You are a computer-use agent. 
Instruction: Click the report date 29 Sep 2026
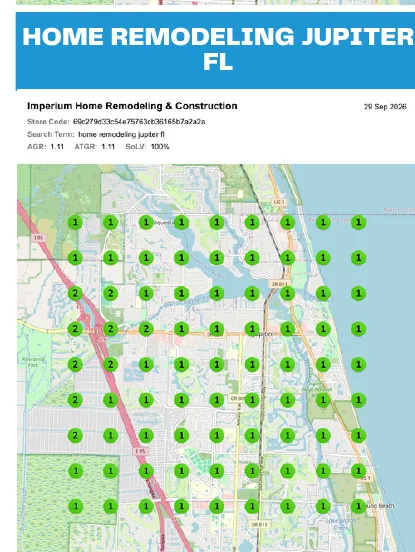click(385, 107)
